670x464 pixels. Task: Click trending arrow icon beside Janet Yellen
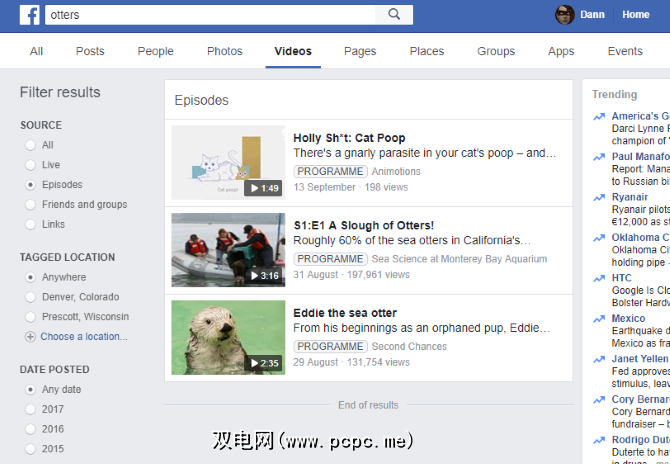click(598, 359)
